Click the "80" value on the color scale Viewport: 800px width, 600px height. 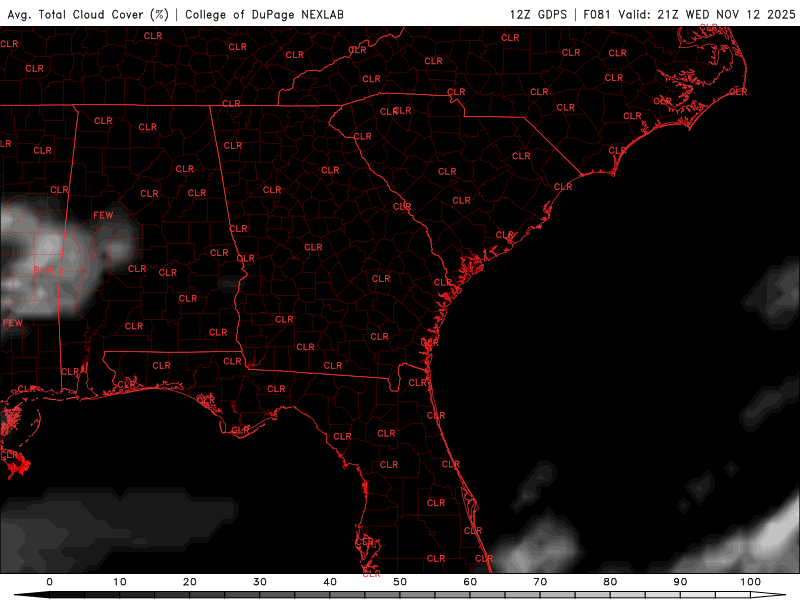610,582
